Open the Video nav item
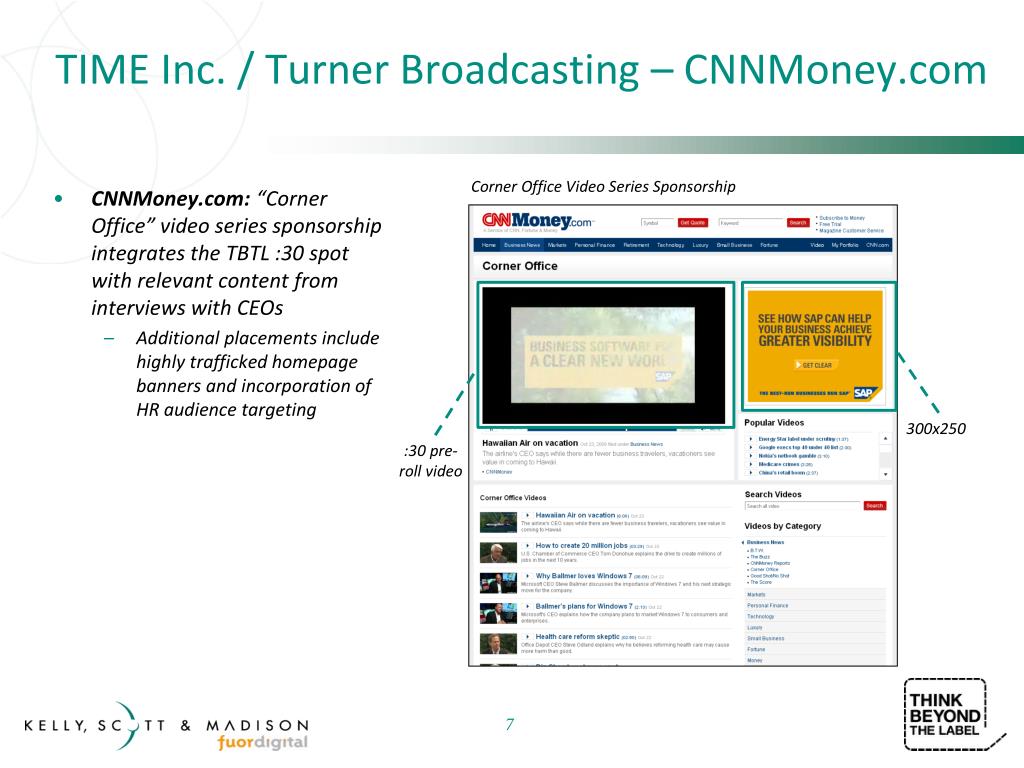This screenshot has width=1024, height=768. pos(817,245)
